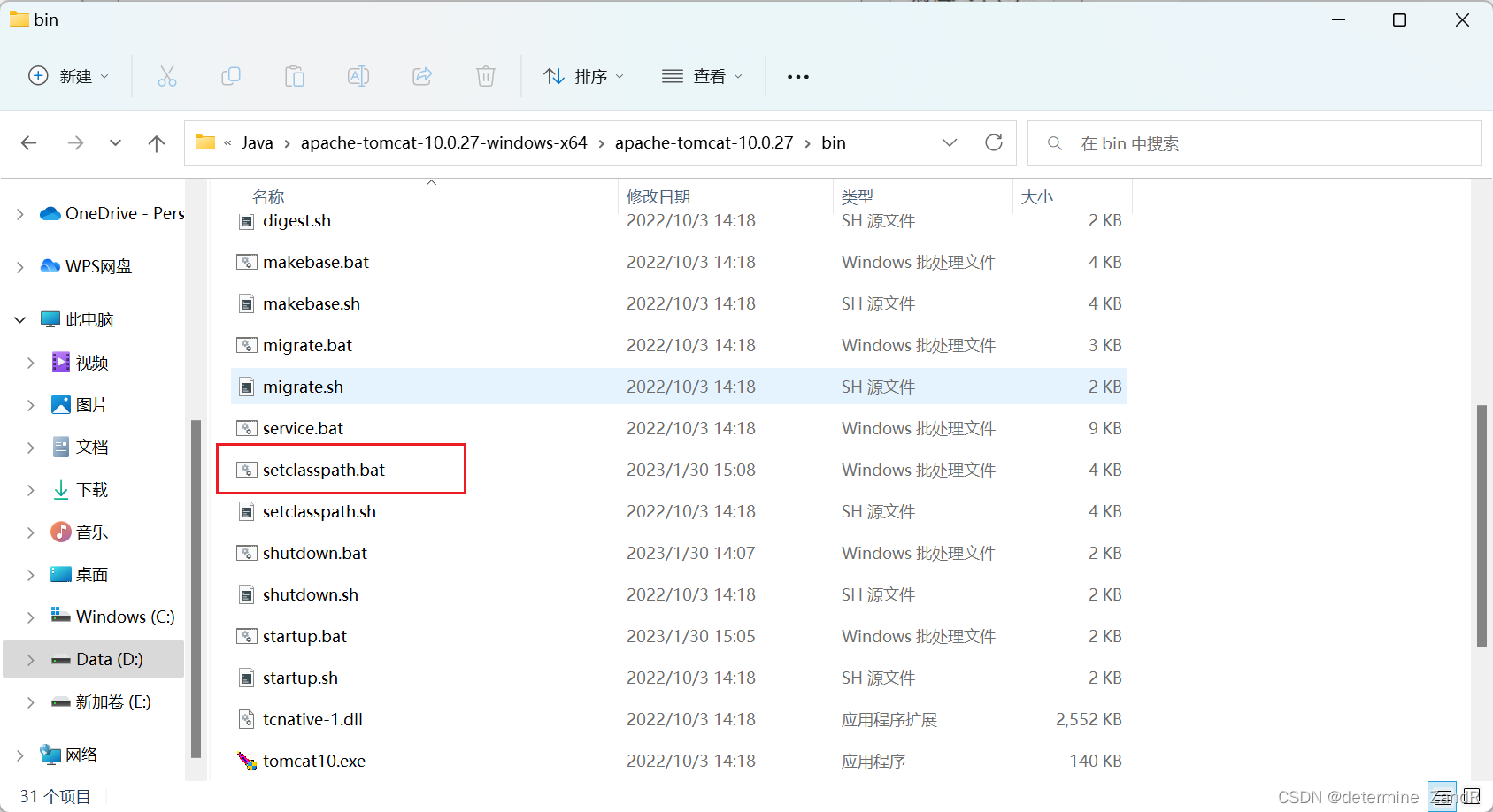Select the file migrate.sh
The width and height of the screenshot is (1493, 812).
point(679,387)
